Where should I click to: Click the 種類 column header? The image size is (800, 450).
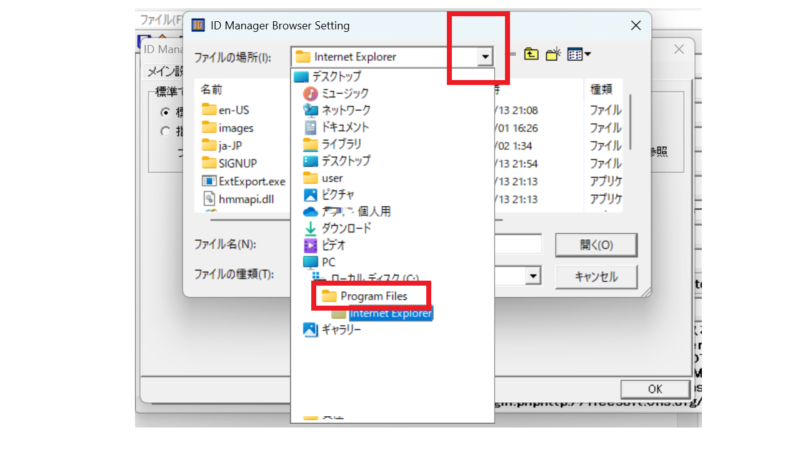pyautogui.click(x=601, y=90)
